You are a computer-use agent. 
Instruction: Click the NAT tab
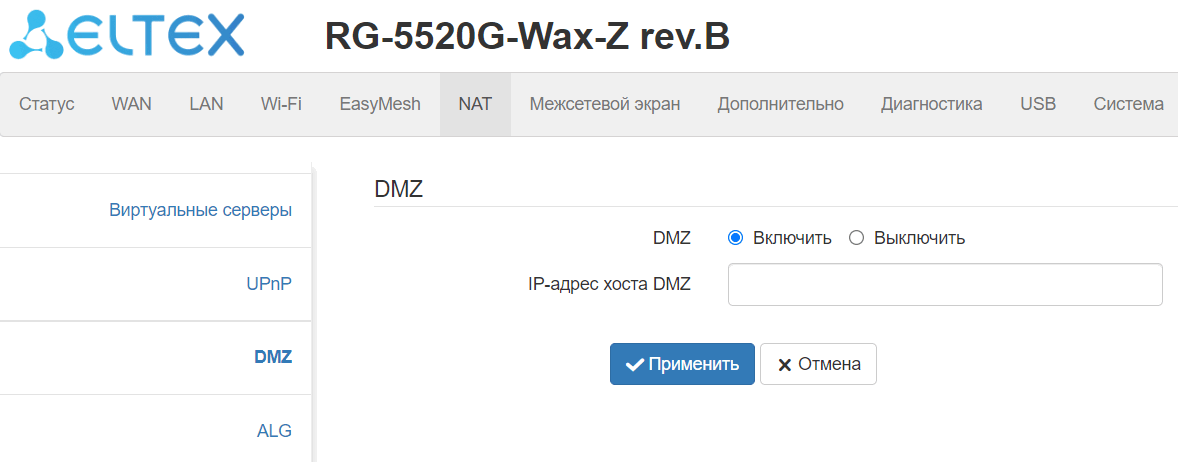tap(475, 104)
